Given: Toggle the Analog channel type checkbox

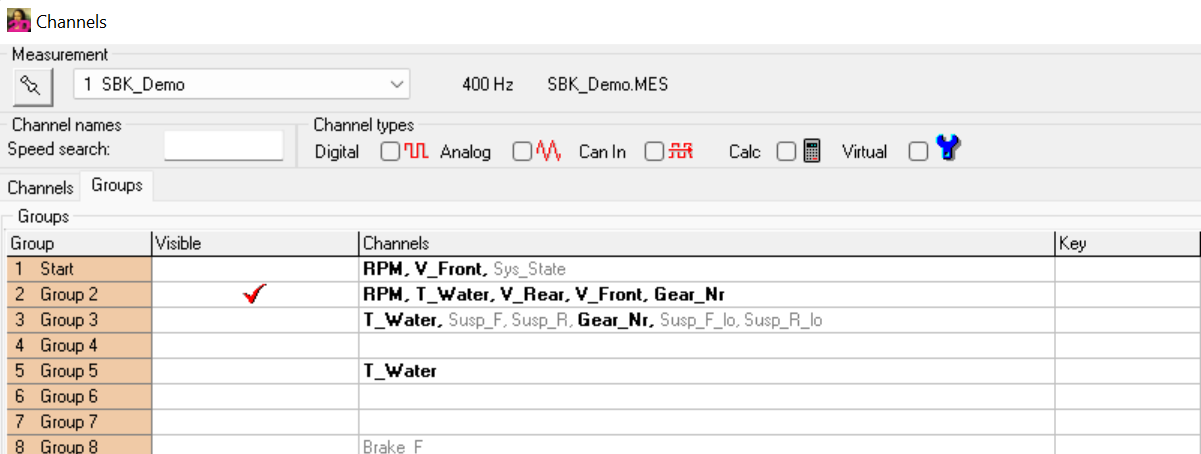Looking at the screenshot, I should pyautogui.click(x=522, y=152).
